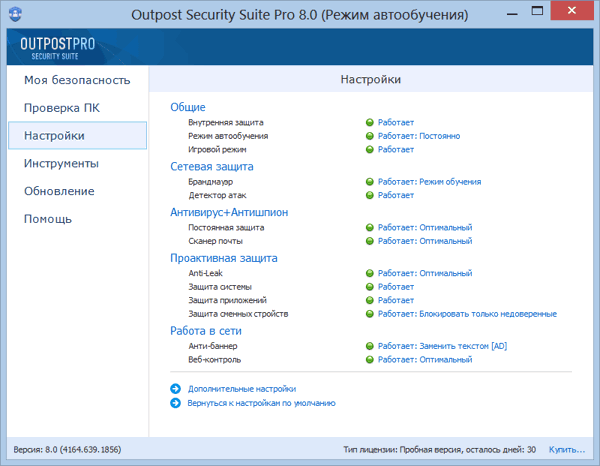Screen dimensions: 600x466
Task: Click green status icon for Anti-Leak
Action: pos(369,273)
